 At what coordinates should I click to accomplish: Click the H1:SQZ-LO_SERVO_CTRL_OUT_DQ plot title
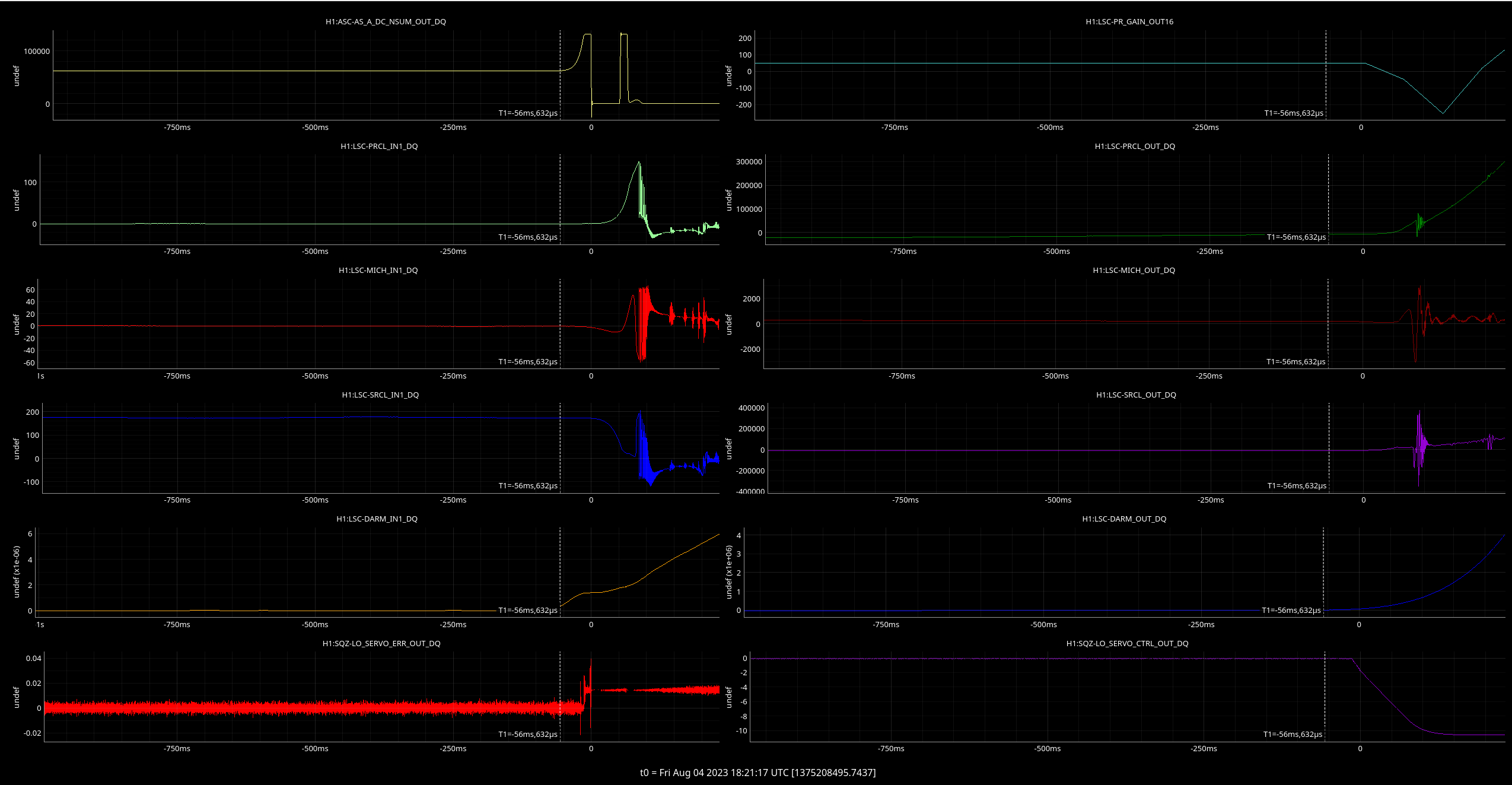coord(1127,644)
